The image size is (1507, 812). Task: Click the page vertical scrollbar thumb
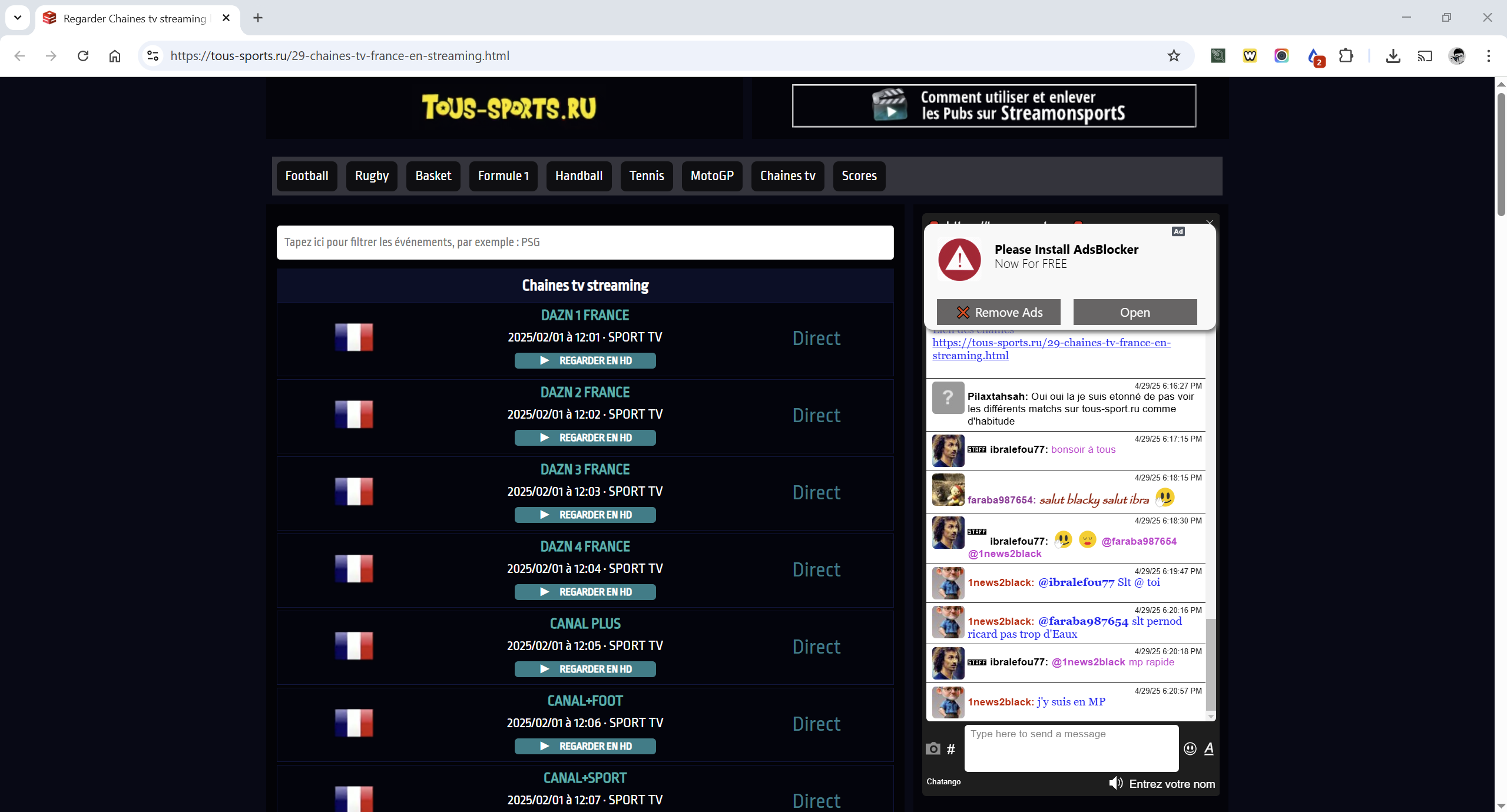tap(1501, 154)
